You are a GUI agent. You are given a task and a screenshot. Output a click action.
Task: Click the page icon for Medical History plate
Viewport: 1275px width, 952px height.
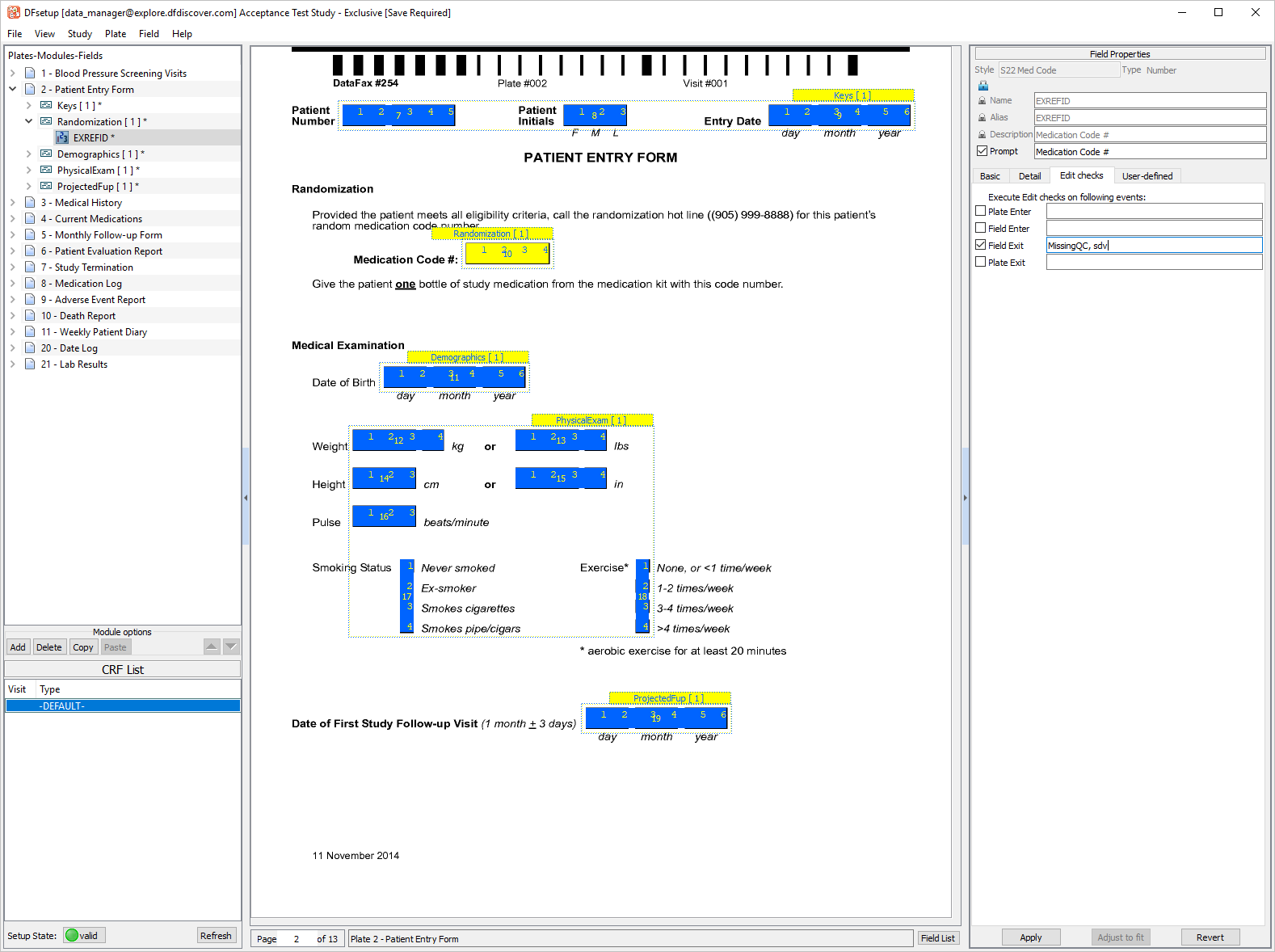coord(30,203)
